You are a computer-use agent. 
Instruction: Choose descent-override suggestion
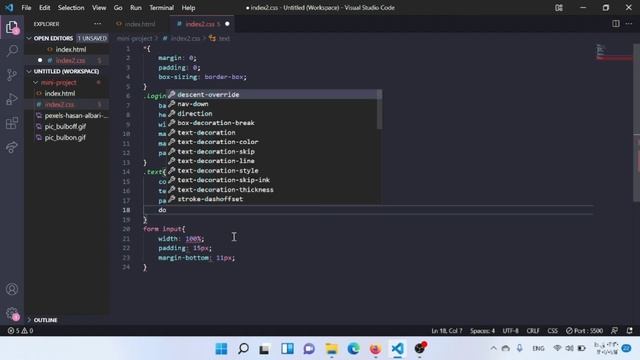(x=271, y=94)
